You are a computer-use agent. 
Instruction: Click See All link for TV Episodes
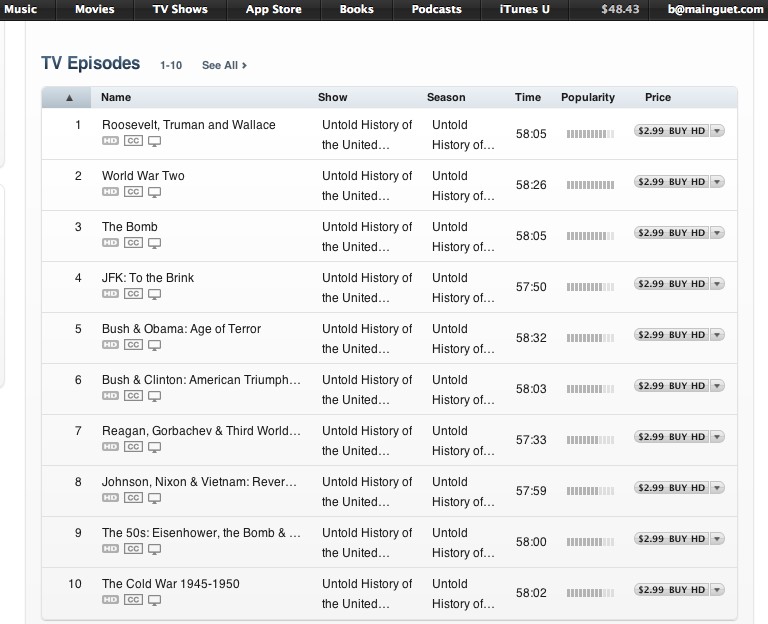click(x=224, y=65)
